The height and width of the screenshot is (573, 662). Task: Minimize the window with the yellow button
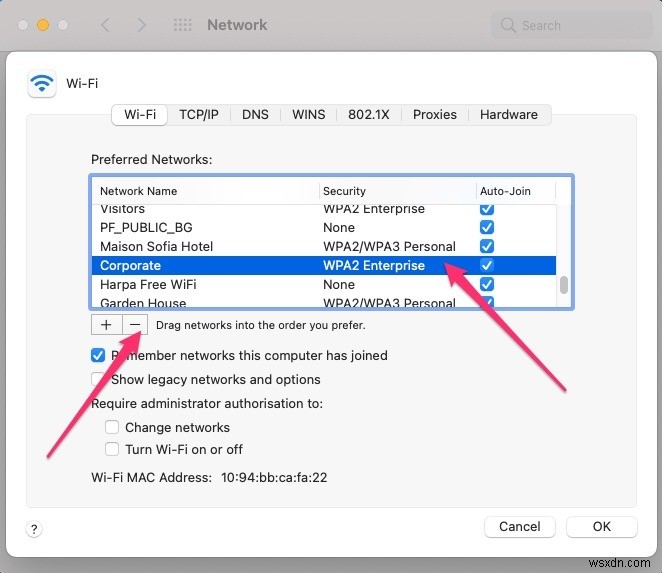click(43, 25)
